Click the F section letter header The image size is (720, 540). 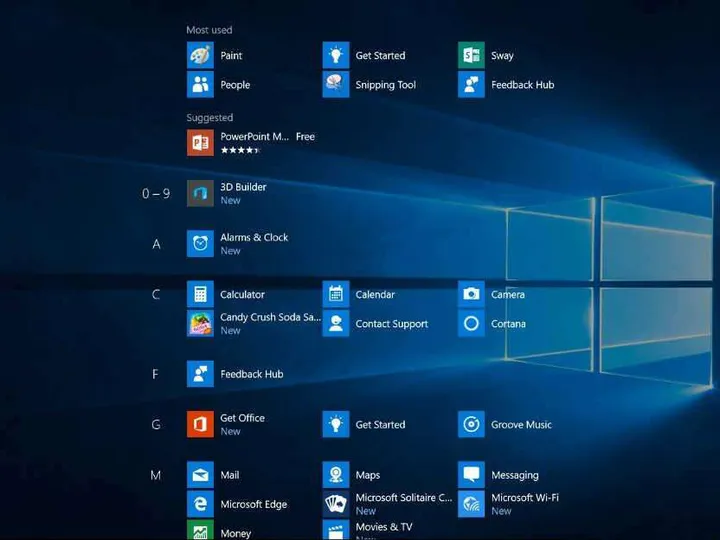[155, 374]
